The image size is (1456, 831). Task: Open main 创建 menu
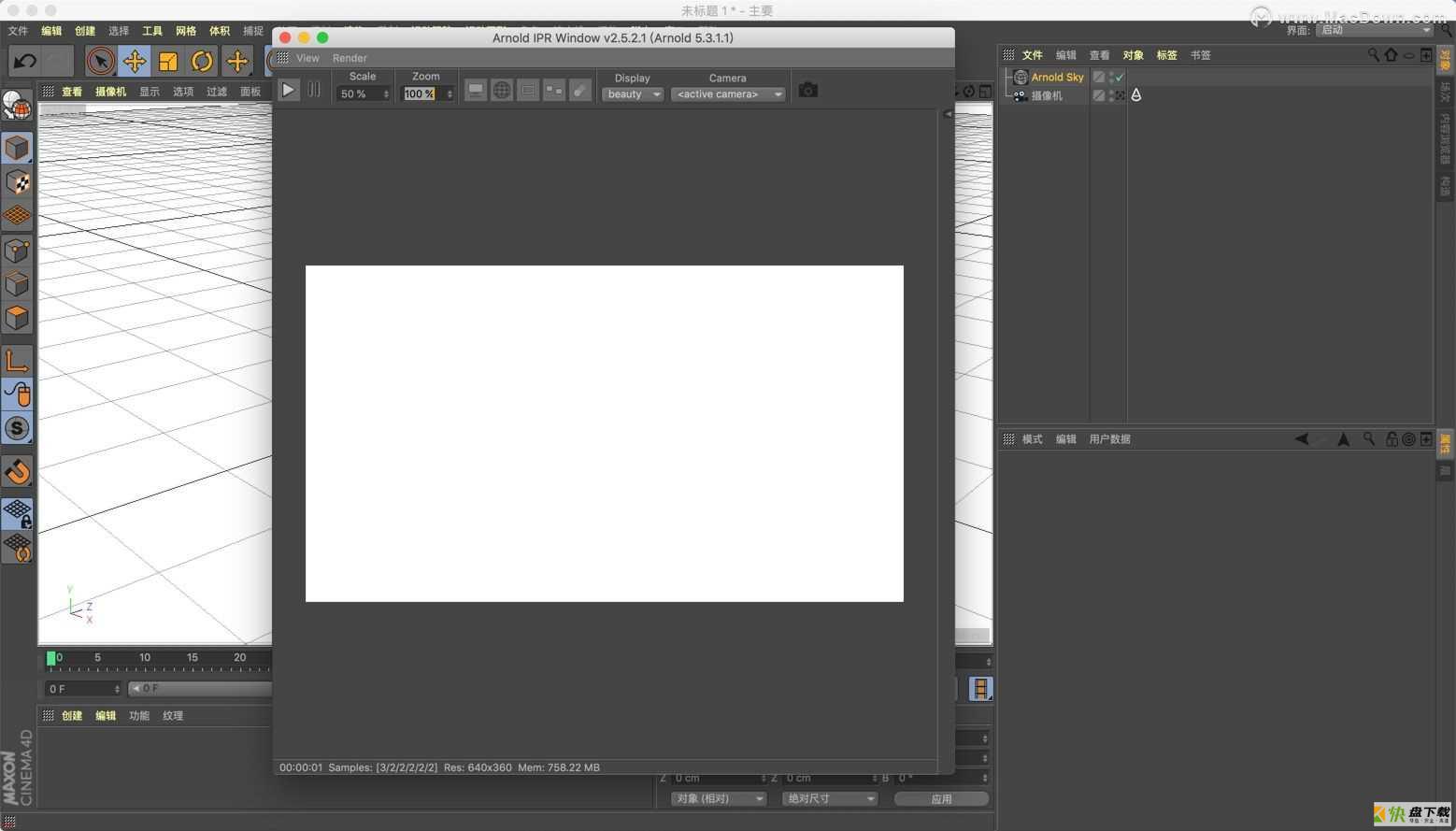coord(85,31)
